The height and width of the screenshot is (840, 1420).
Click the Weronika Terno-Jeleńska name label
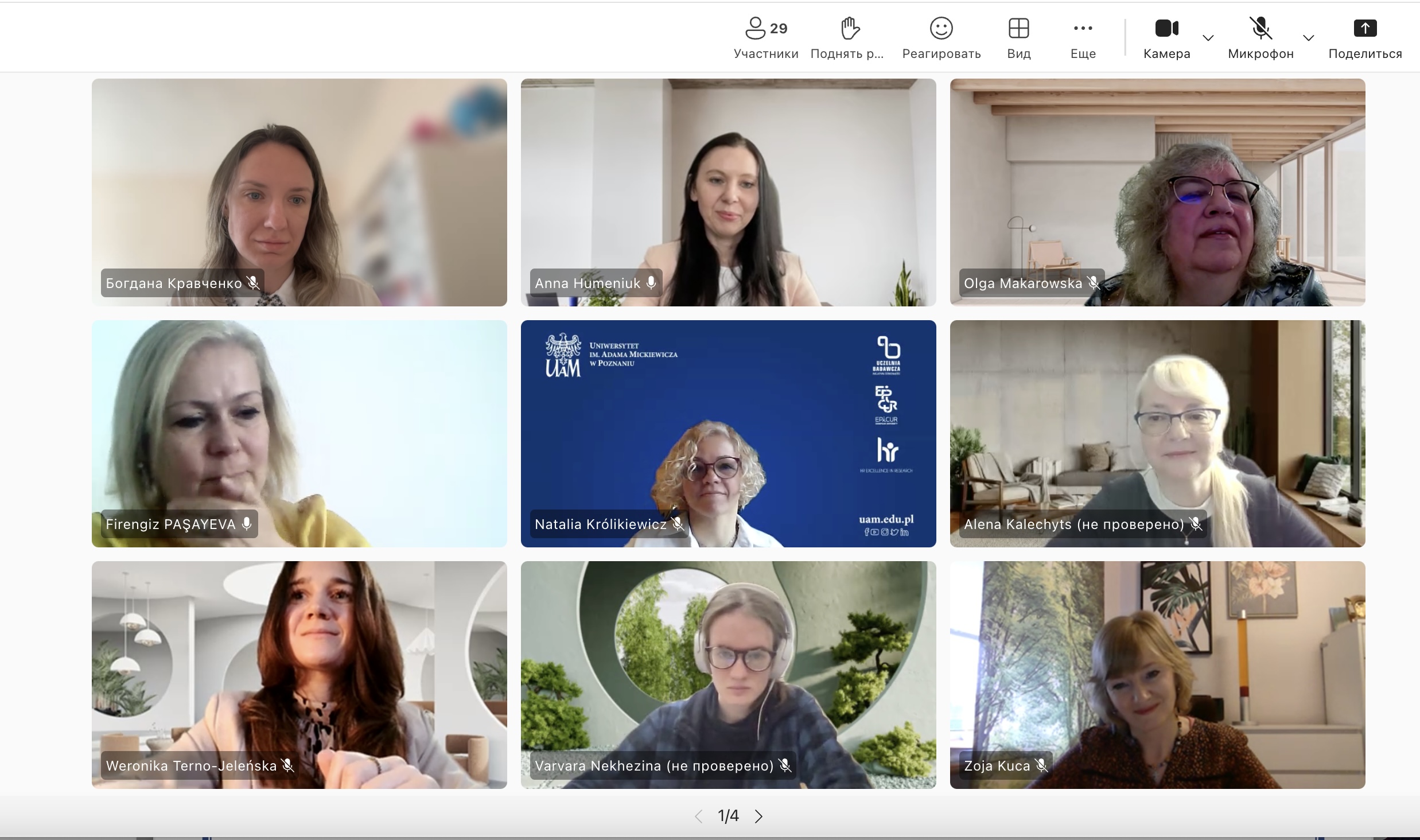coord(191,765)
